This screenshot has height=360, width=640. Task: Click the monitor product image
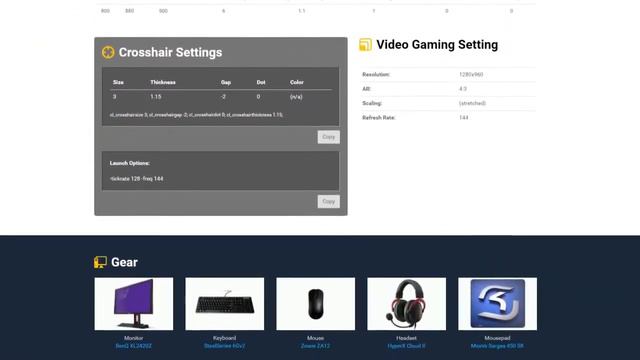134,304
